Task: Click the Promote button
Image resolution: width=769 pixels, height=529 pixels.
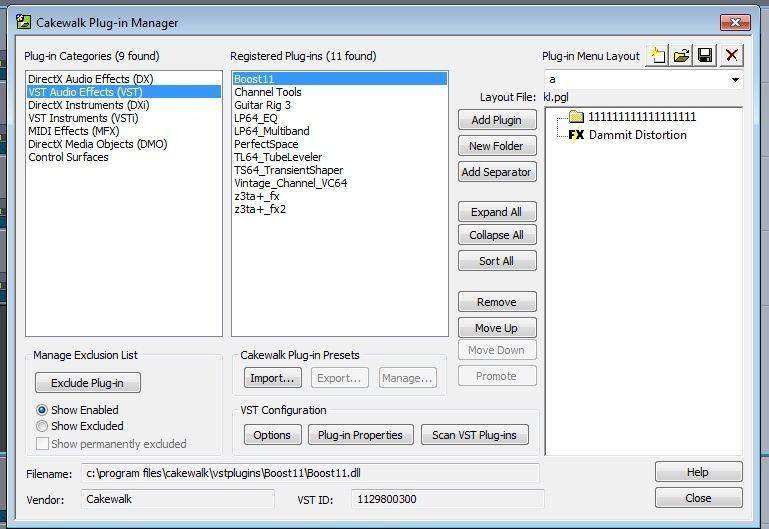Action: click(497, 376)
